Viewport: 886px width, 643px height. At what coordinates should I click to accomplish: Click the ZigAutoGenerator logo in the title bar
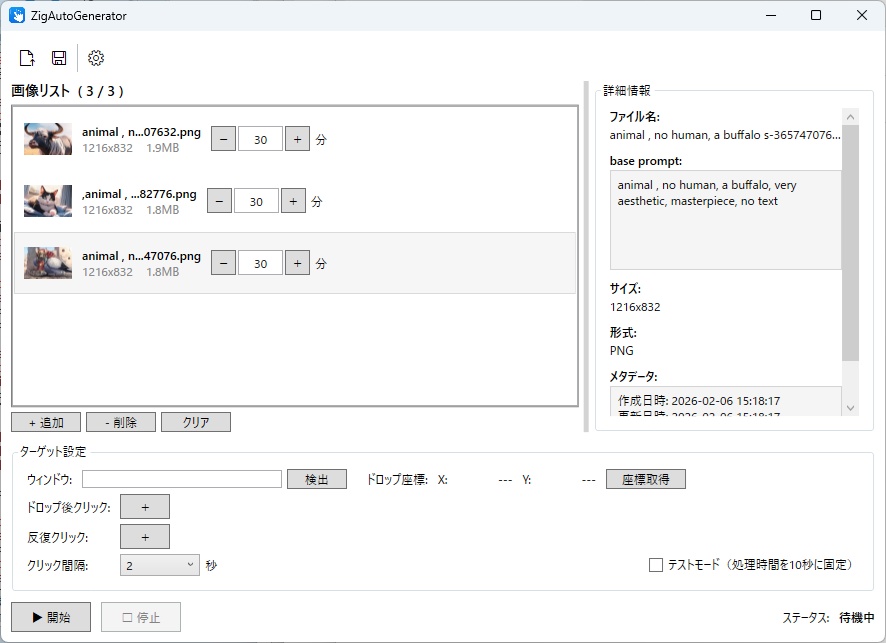pyautogui.click(x=17, y=15)
